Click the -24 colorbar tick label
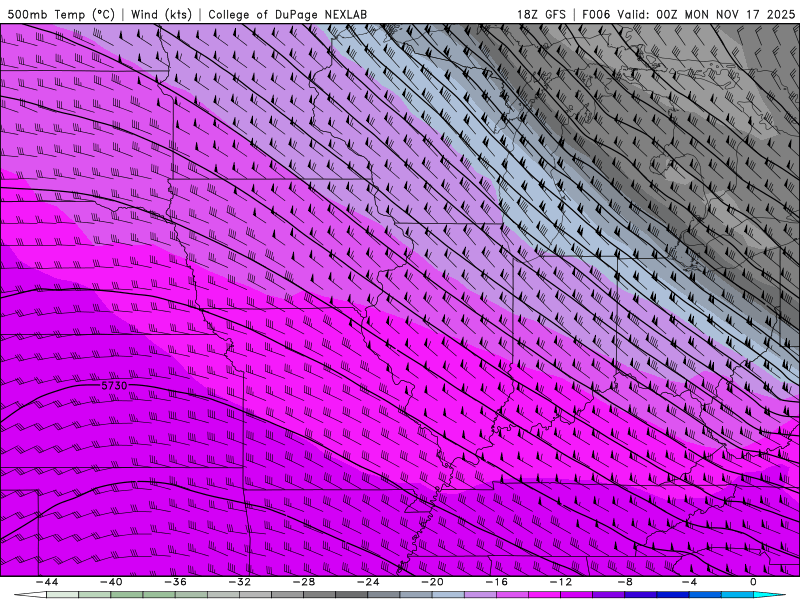 pyautogui.click(x=368, y=582)
